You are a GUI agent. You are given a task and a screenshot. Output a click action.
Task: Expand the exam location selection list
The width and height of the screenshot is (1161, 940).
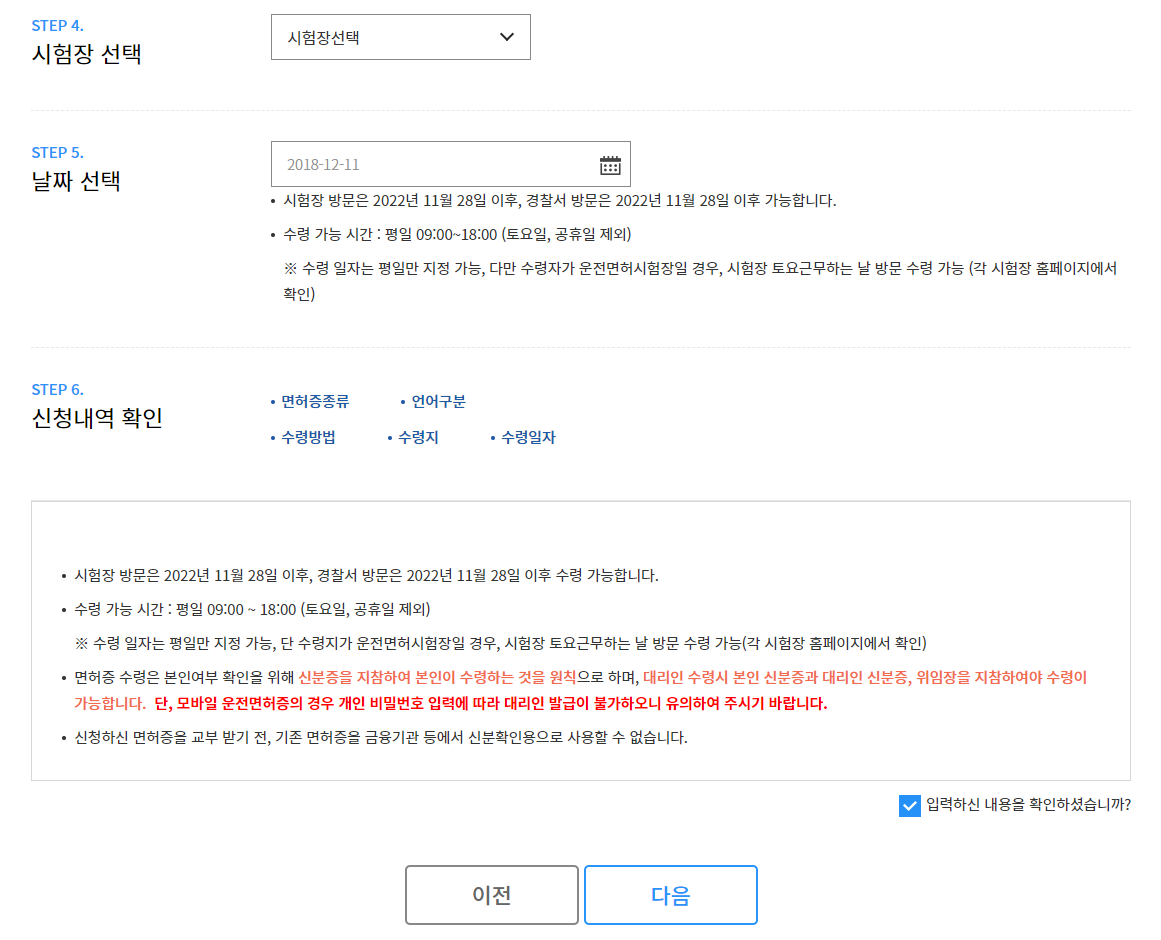coord(400,37)
